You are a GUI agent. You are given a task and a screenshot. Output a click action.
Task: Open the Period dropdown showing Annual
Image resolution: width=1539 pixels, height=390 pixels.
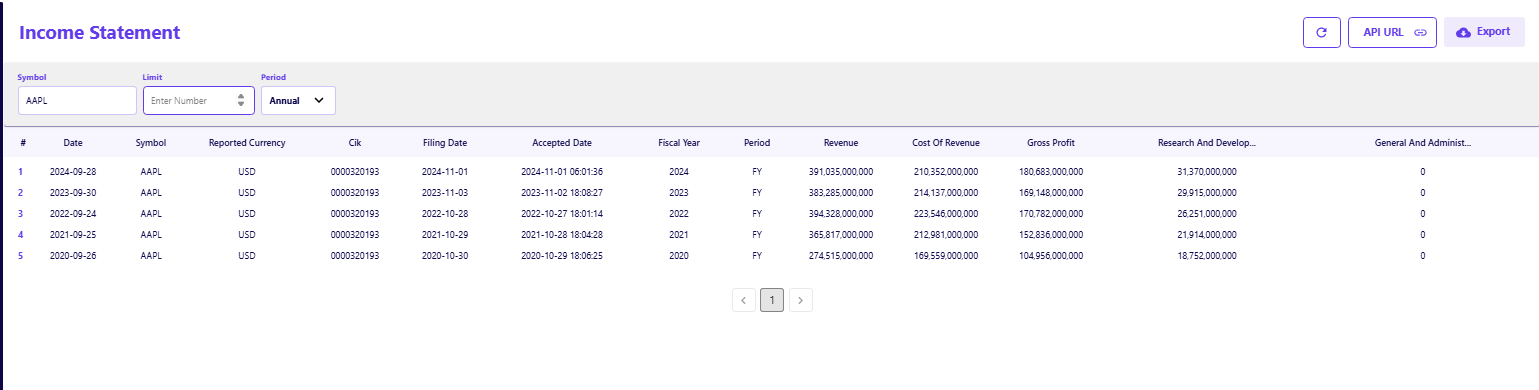[298, 100]
